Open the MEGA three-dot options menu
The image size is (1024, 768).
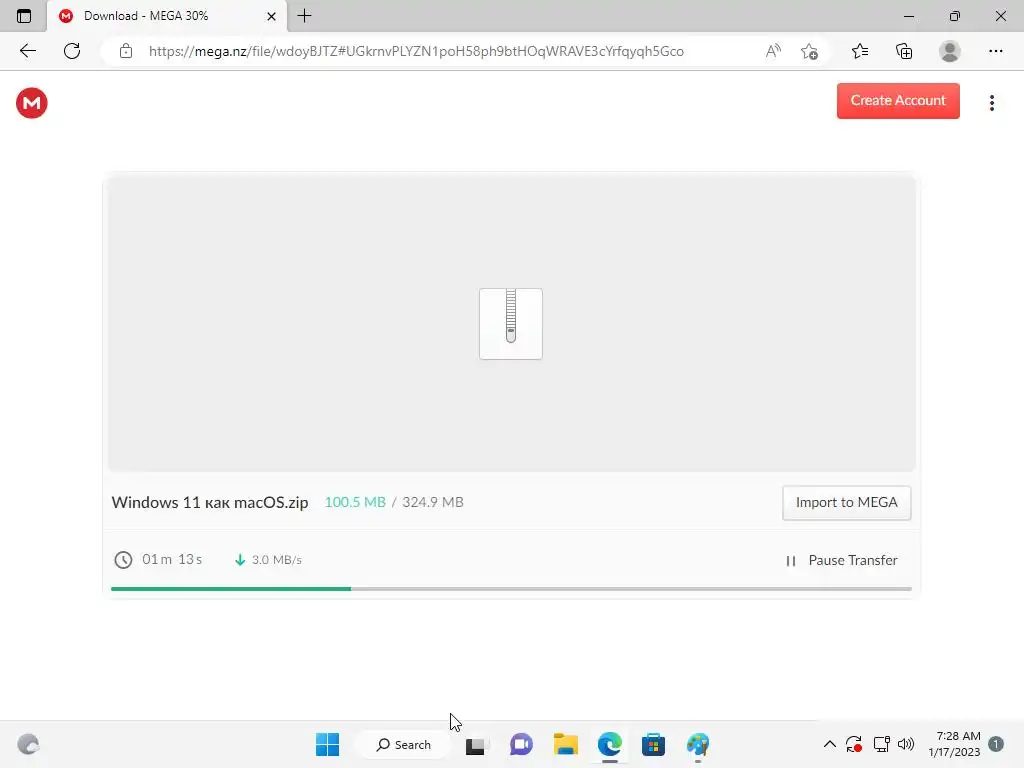coord(991,103)
